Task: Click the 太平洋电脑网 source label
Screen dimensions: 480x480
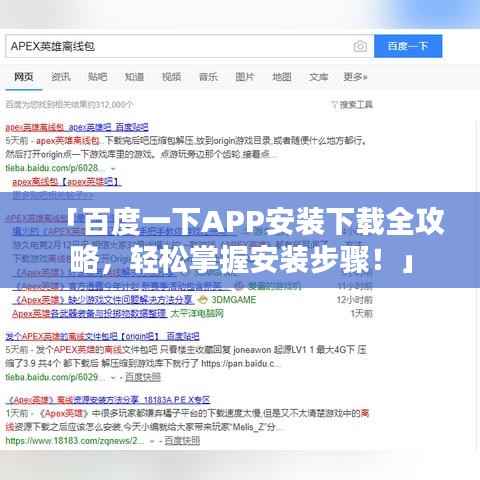Action: click(x=197, y=314)
